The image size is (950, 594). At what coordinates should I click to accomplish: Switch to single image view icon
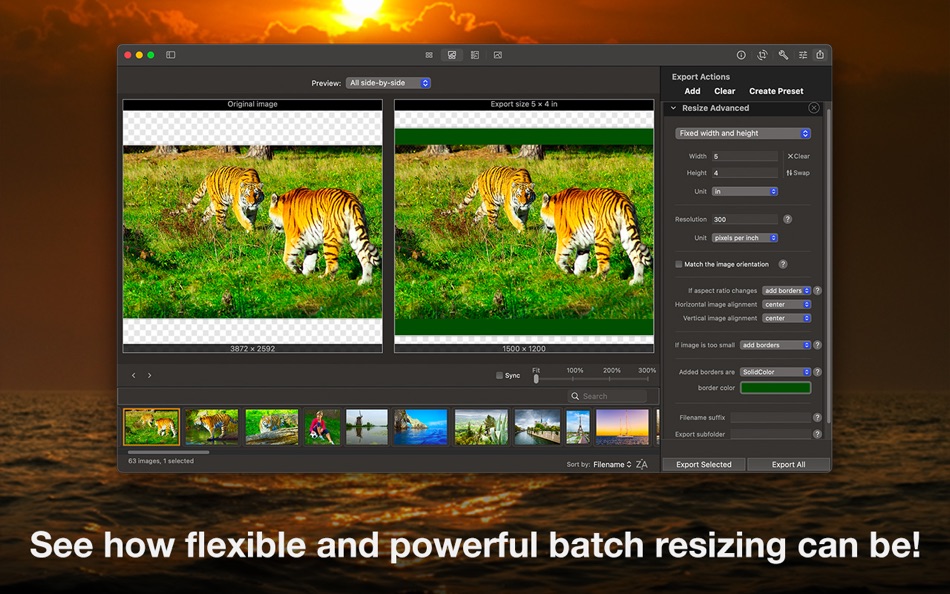(x=498, y=55)
